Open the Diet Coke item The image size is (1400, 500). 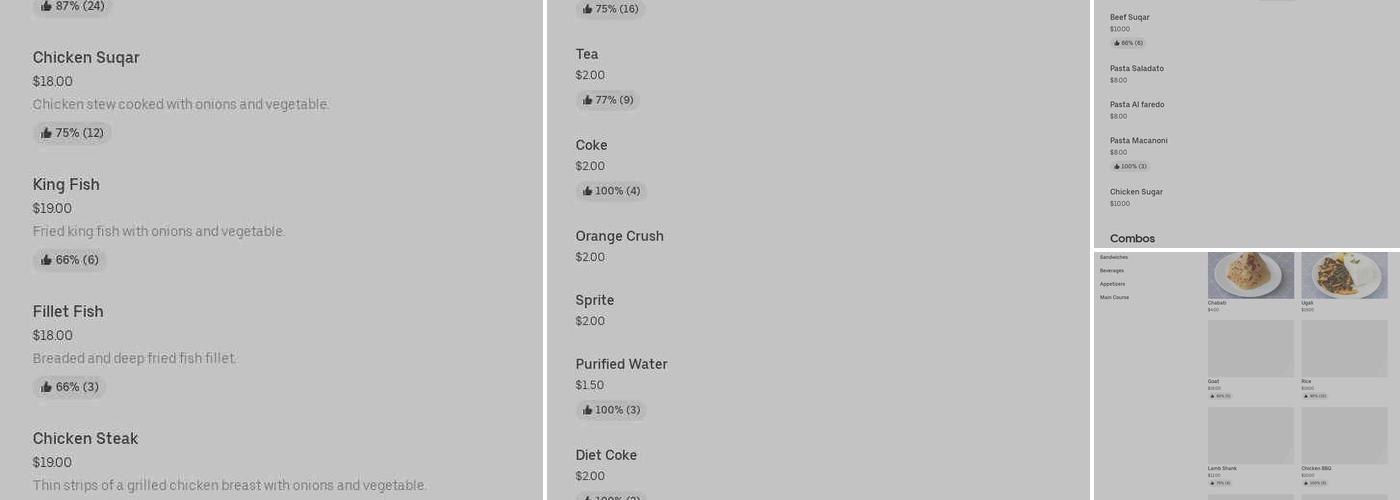coord(606,456)
